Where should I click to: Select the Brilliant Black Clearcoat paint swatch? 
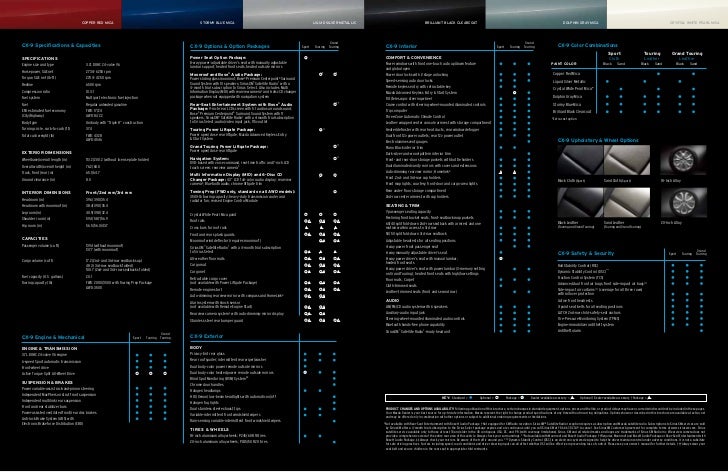[x=424, y=14]
